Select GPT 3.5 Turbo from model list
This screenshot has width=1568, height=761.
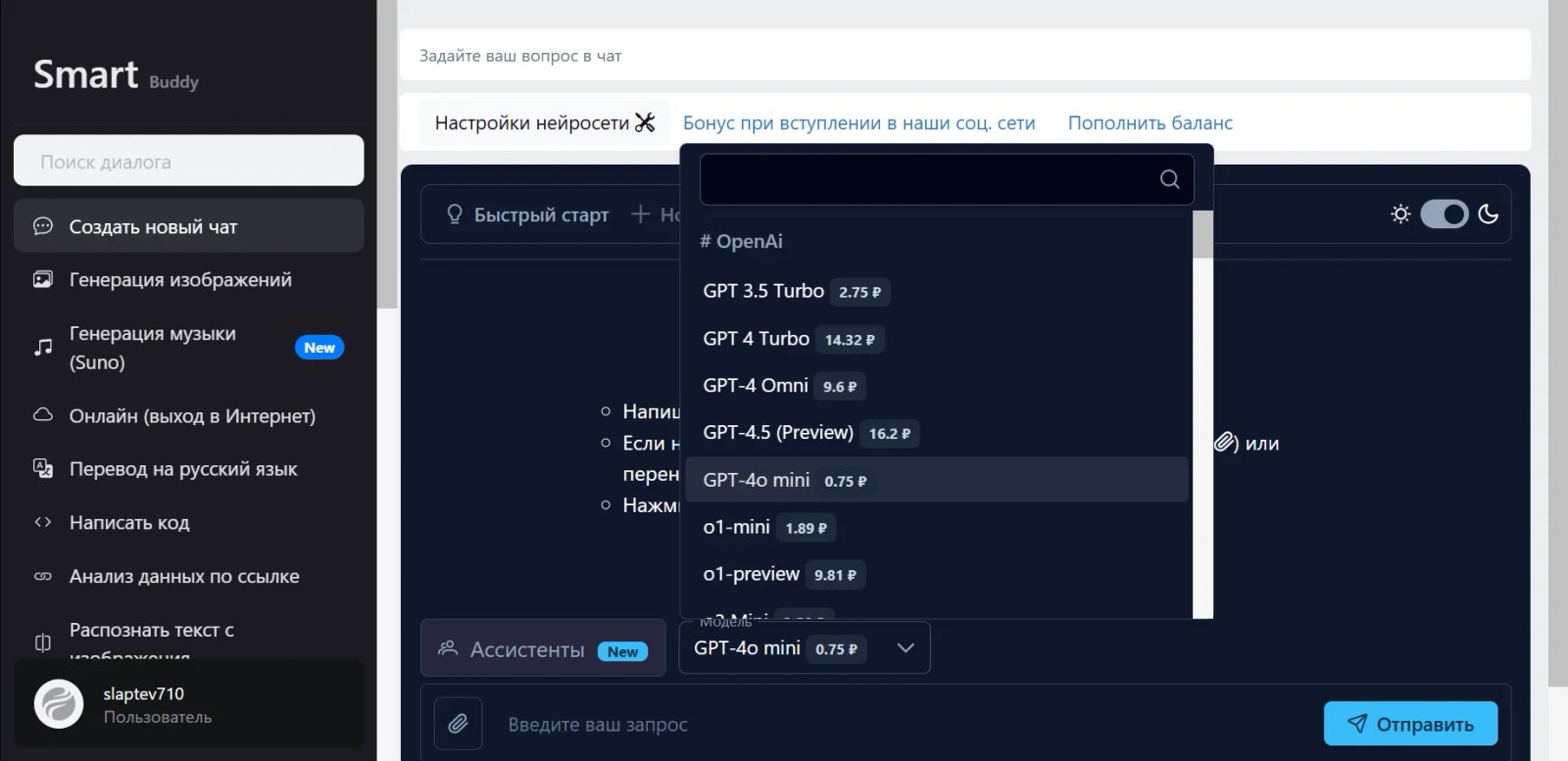pos(937,291)
